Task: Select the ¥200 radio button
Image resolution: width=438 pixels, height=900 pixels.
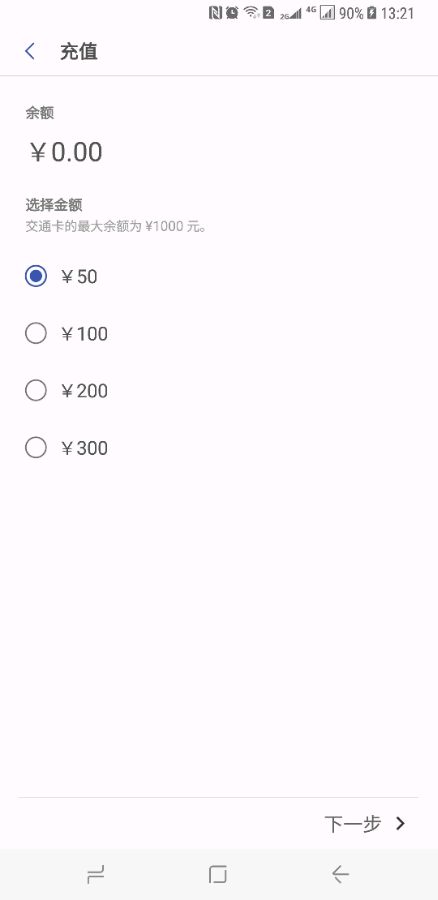Action: [36, 391]
